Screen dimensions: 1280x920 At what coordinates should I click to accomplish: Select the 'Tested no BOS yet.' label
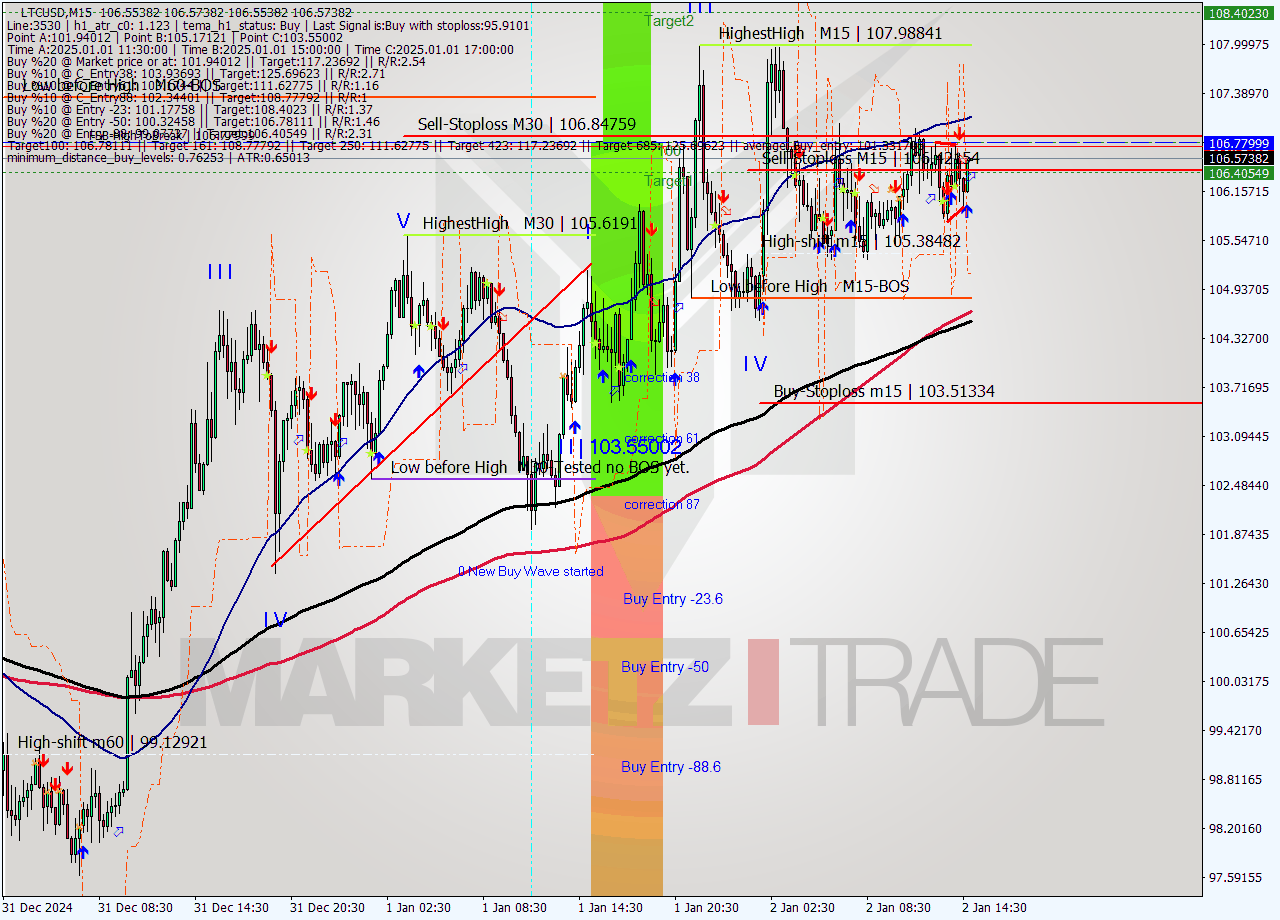click(621, 467)
